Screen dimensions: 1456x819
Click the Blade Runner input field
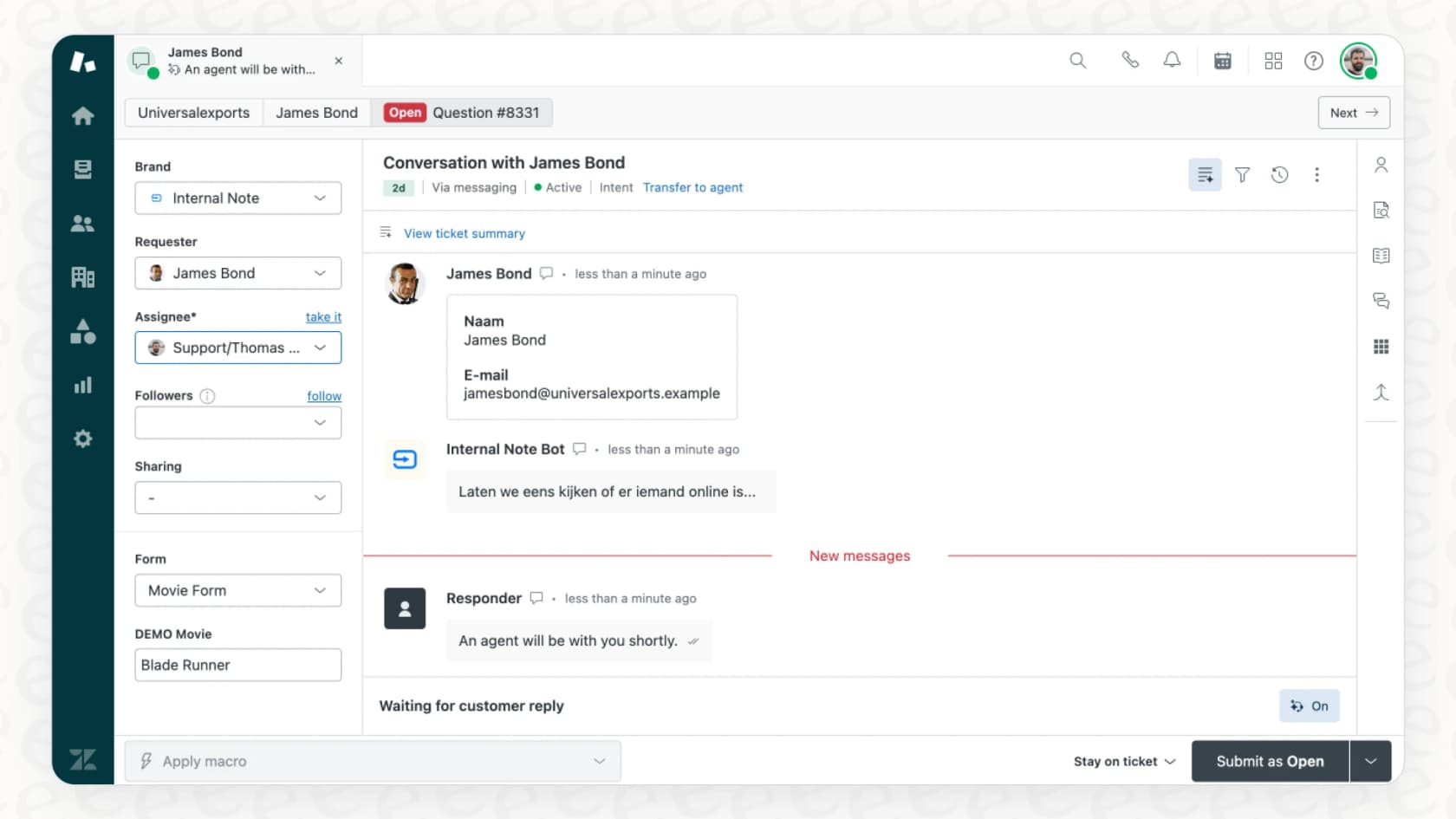[x=238, y=665]
